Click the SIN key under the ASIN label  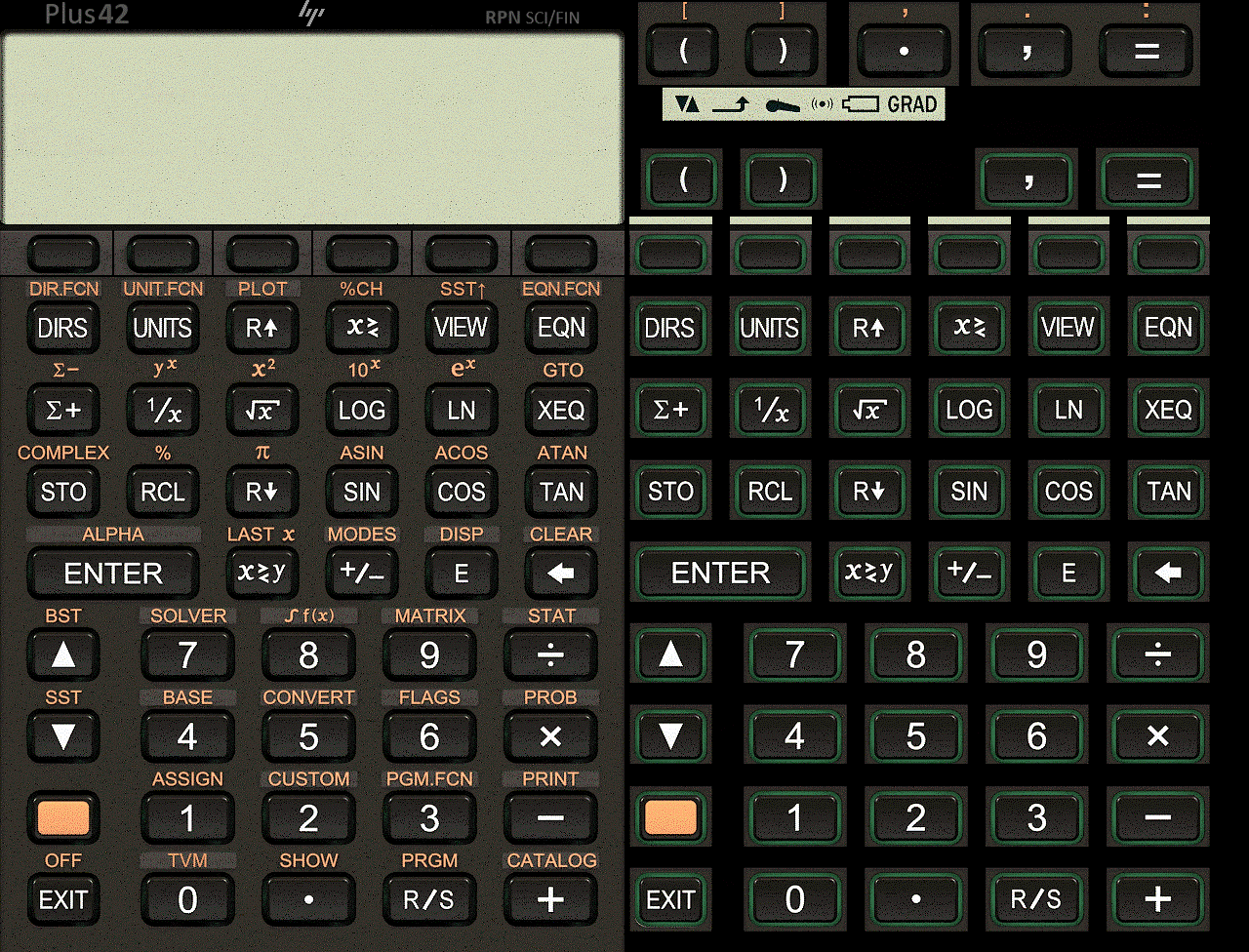tap(362, 492)
